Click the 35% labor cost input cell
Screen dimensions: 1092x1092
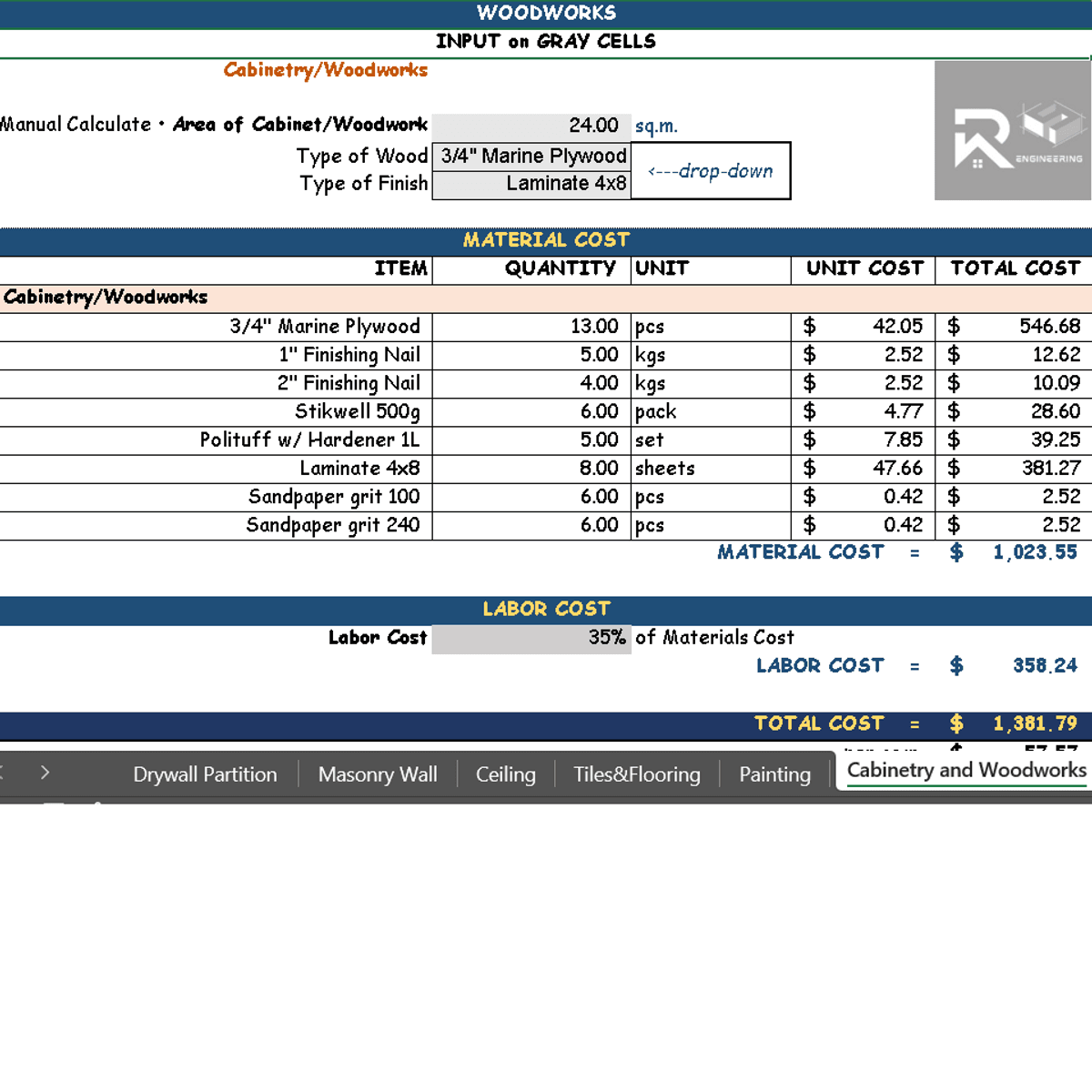[531, 638]
